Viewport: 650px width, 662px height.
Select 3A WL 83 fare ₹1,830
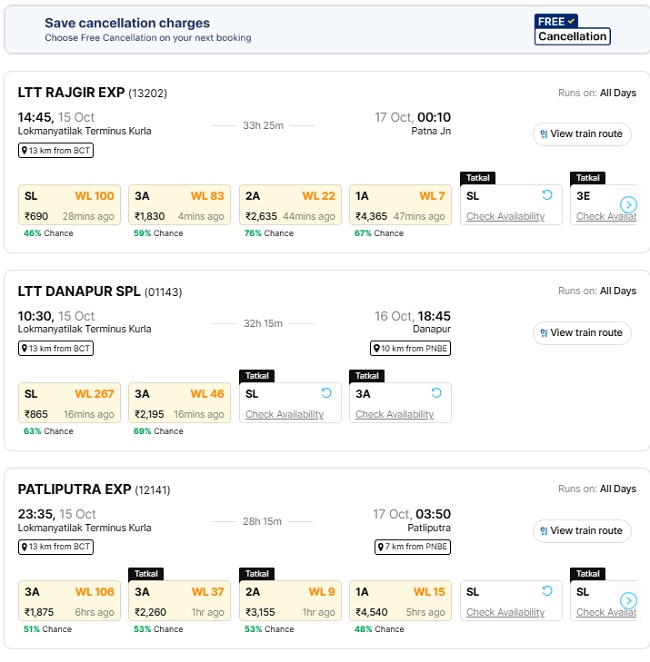tap(179, 205)
